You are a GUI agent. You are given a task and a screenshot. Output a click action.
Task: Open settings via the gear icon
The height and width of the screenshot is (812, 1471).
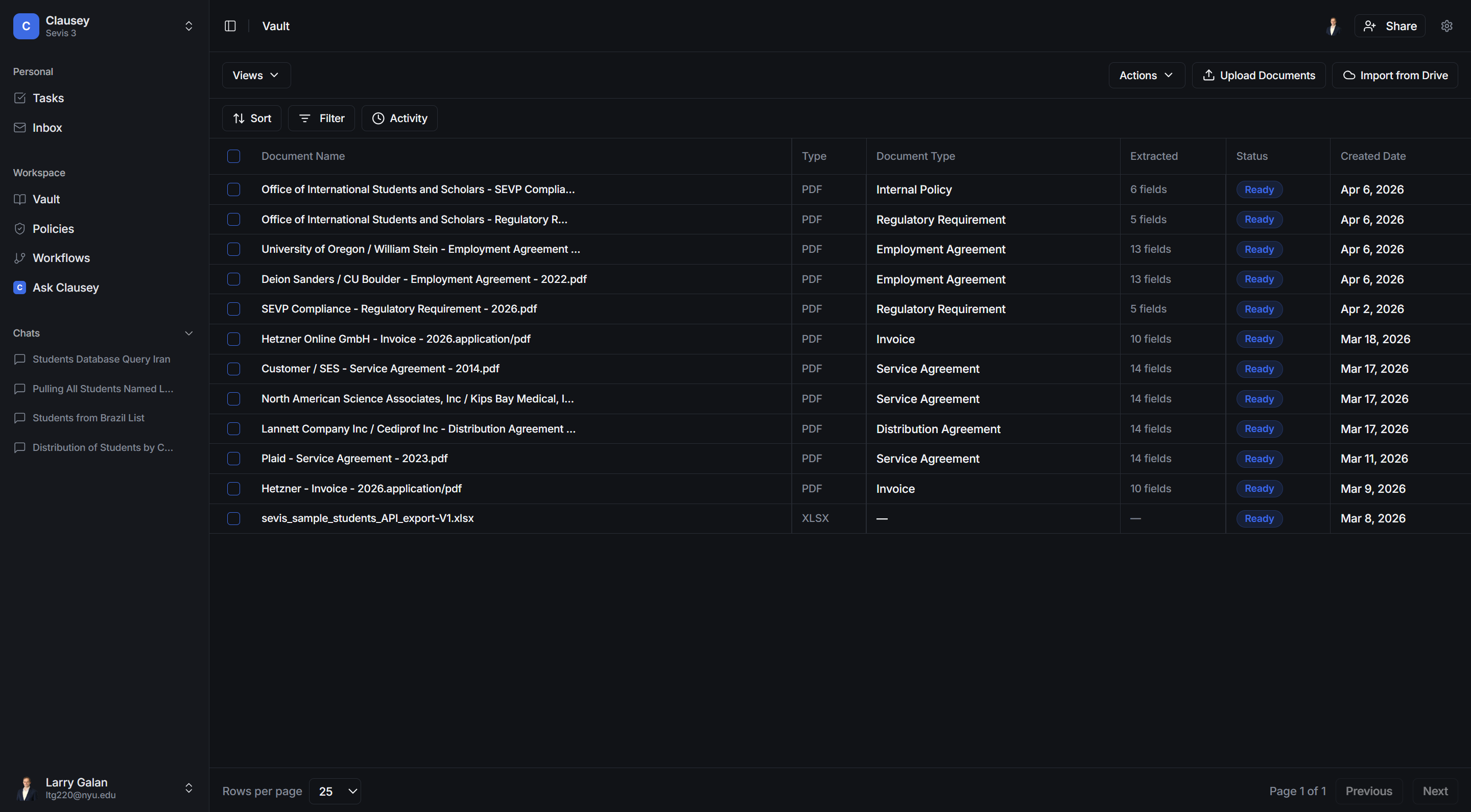coord(1447,26)
